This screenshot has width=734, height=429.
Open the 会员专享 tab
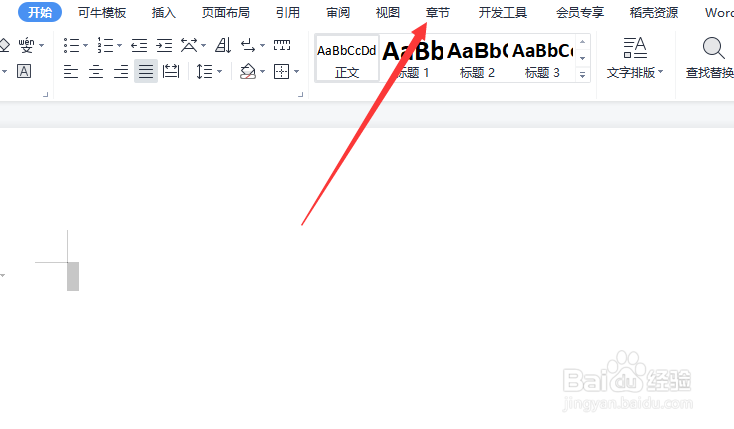[580, 13]
